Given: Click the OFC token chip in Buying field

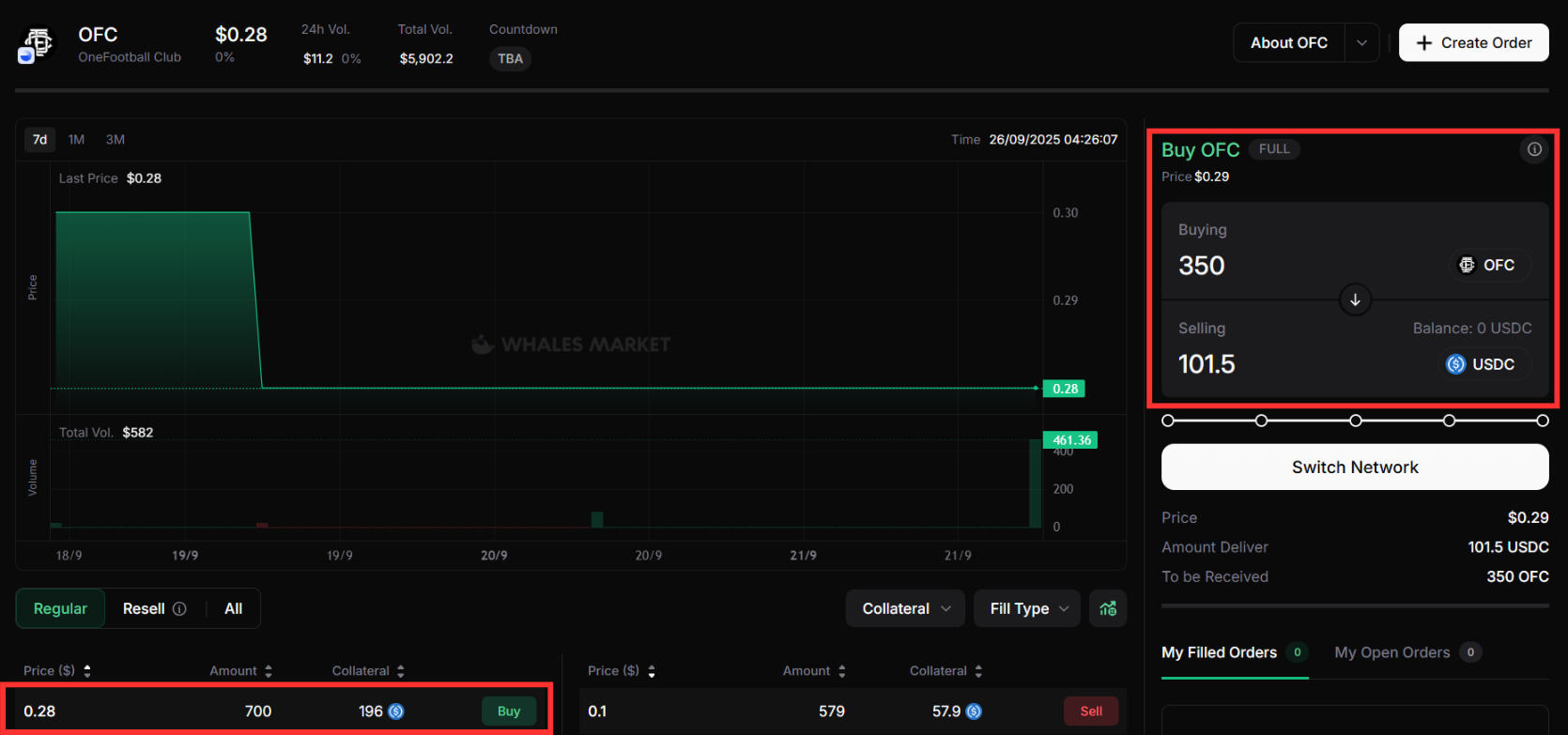Looking at the screenshot, I should (1489, 266).
